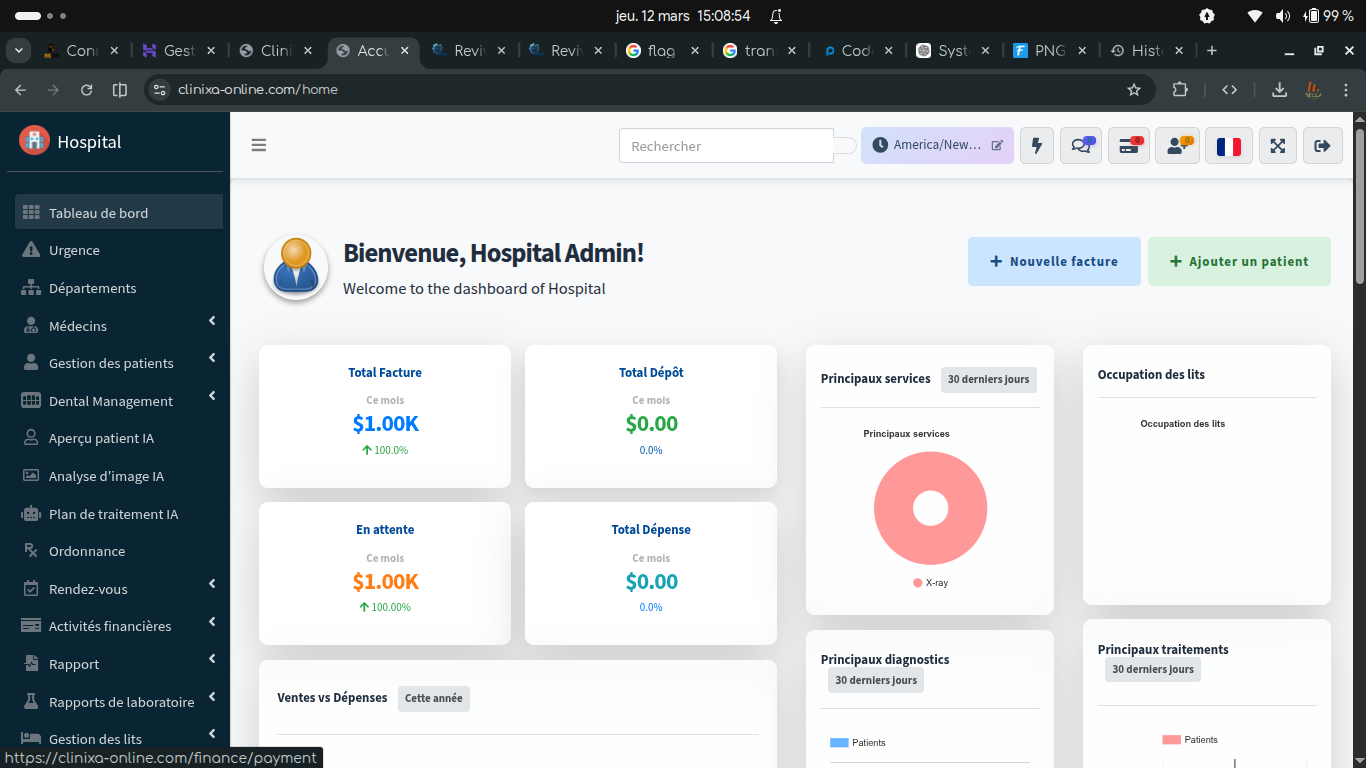
Task: Open the patient notifications icon
Action: (1177, 146)
